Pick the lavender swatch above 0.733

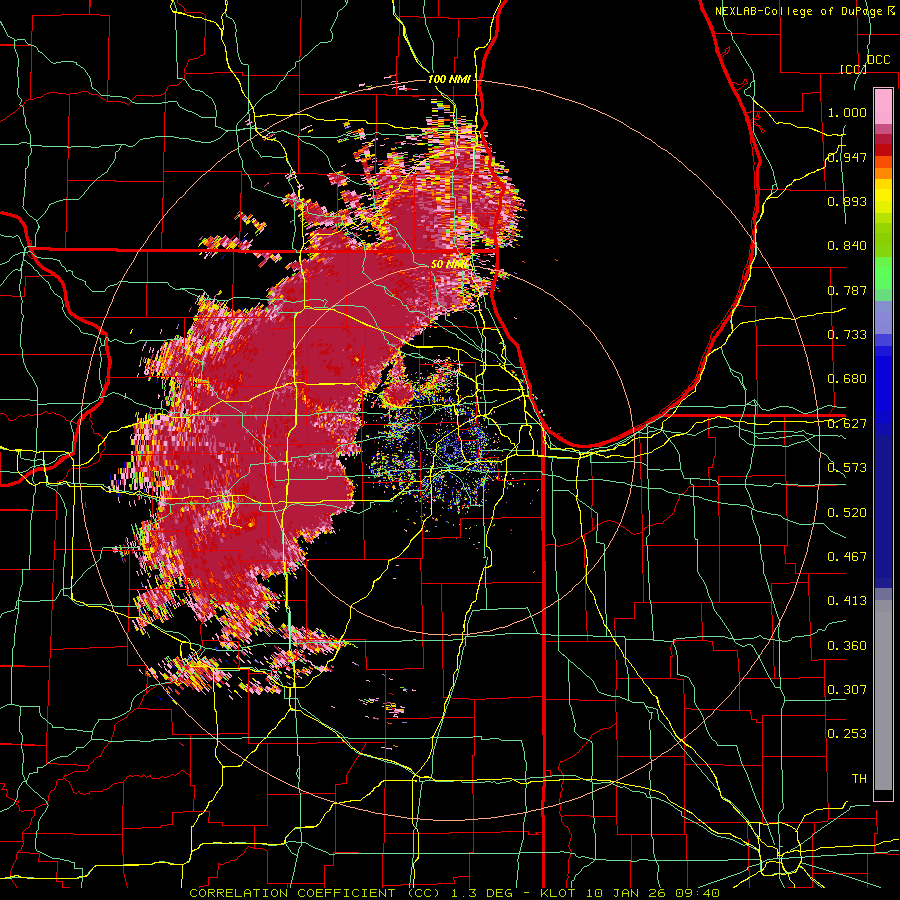tap(883, 317)
